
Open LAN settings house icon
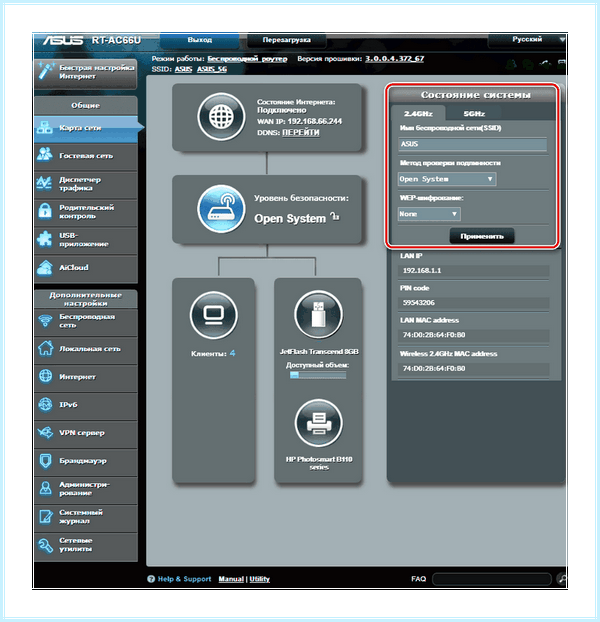(x=45, y=348)
